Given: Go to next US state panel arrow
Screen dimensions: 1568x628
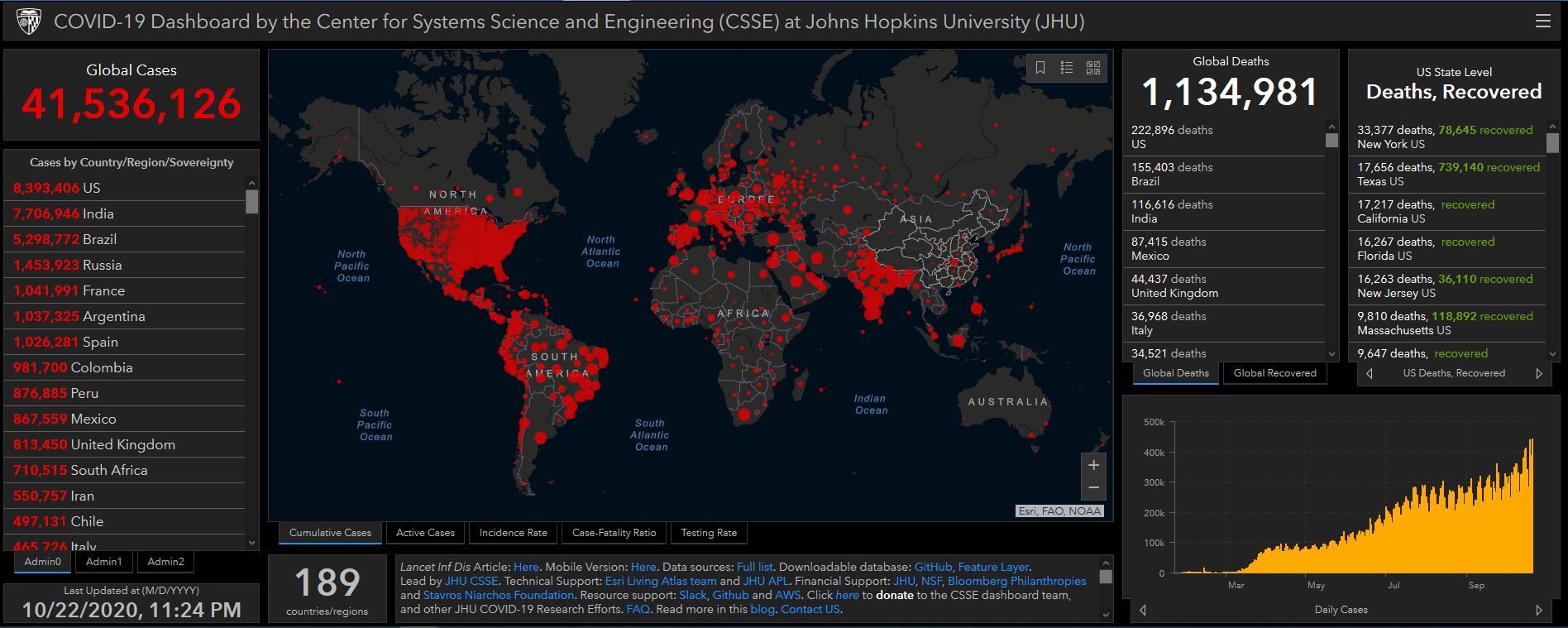Looking at the screenshot, I should point(1539,373).
